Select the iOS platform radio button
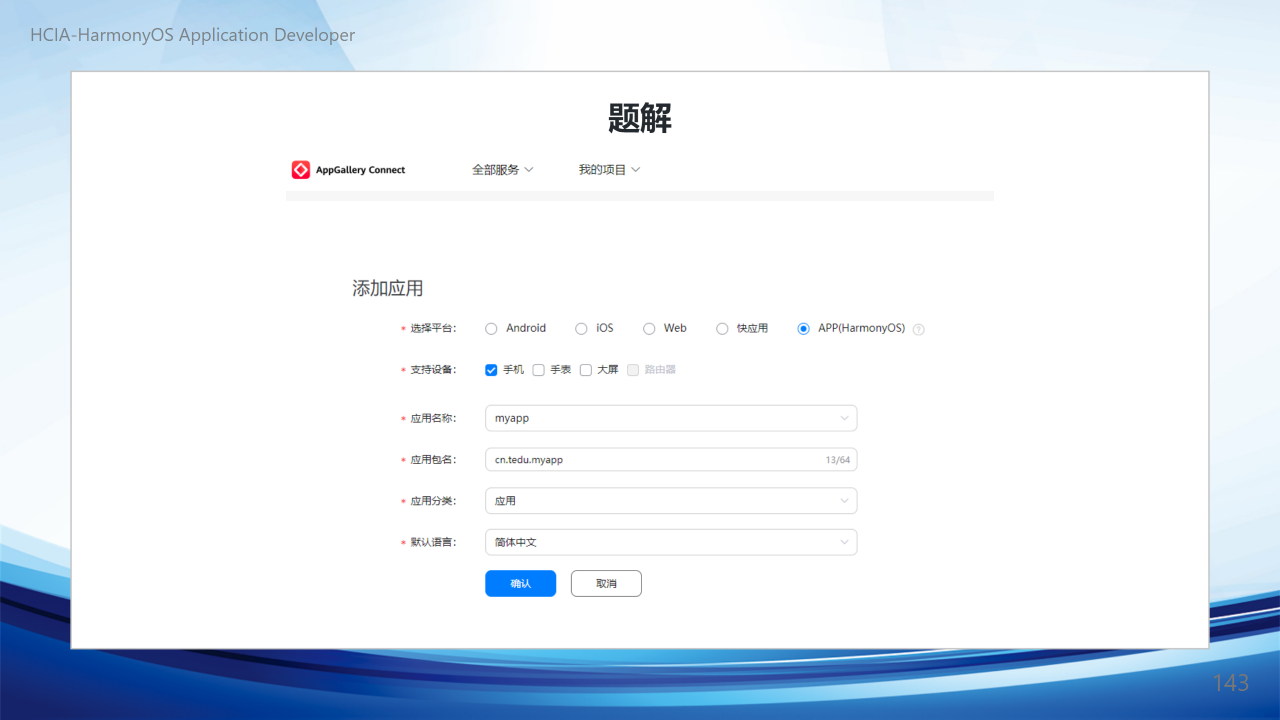The width and height of the screenshot is (1280, 720). pos(581,329)
